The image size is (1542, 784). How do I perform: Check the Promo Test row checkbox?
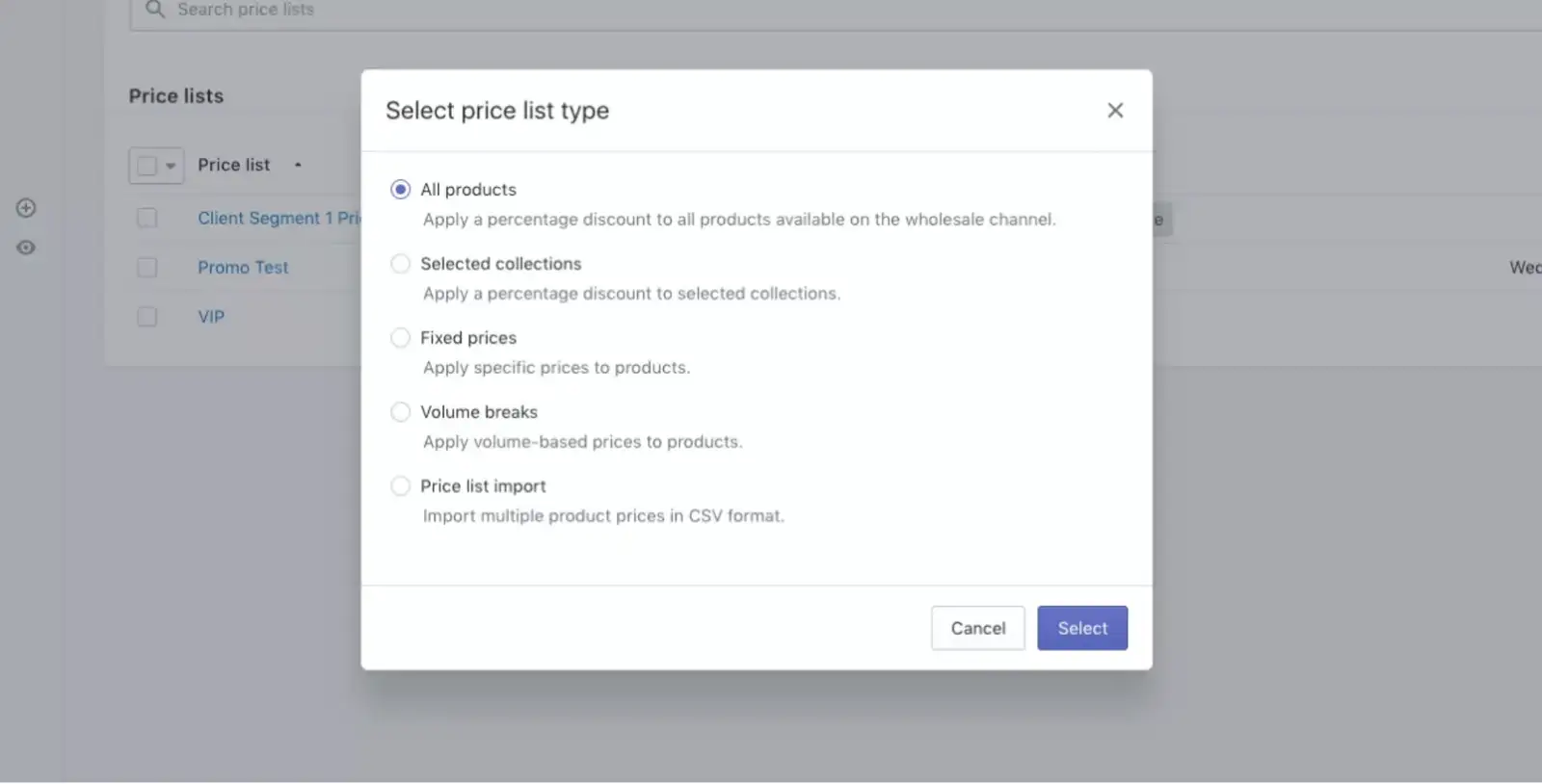(146, 267)
